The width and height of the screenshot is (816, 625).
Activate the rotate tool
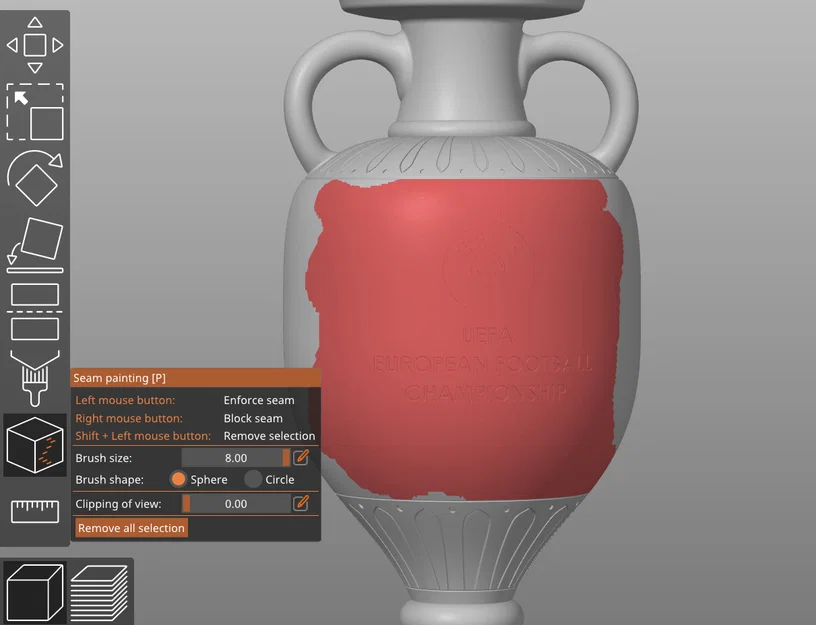(35, 178)
